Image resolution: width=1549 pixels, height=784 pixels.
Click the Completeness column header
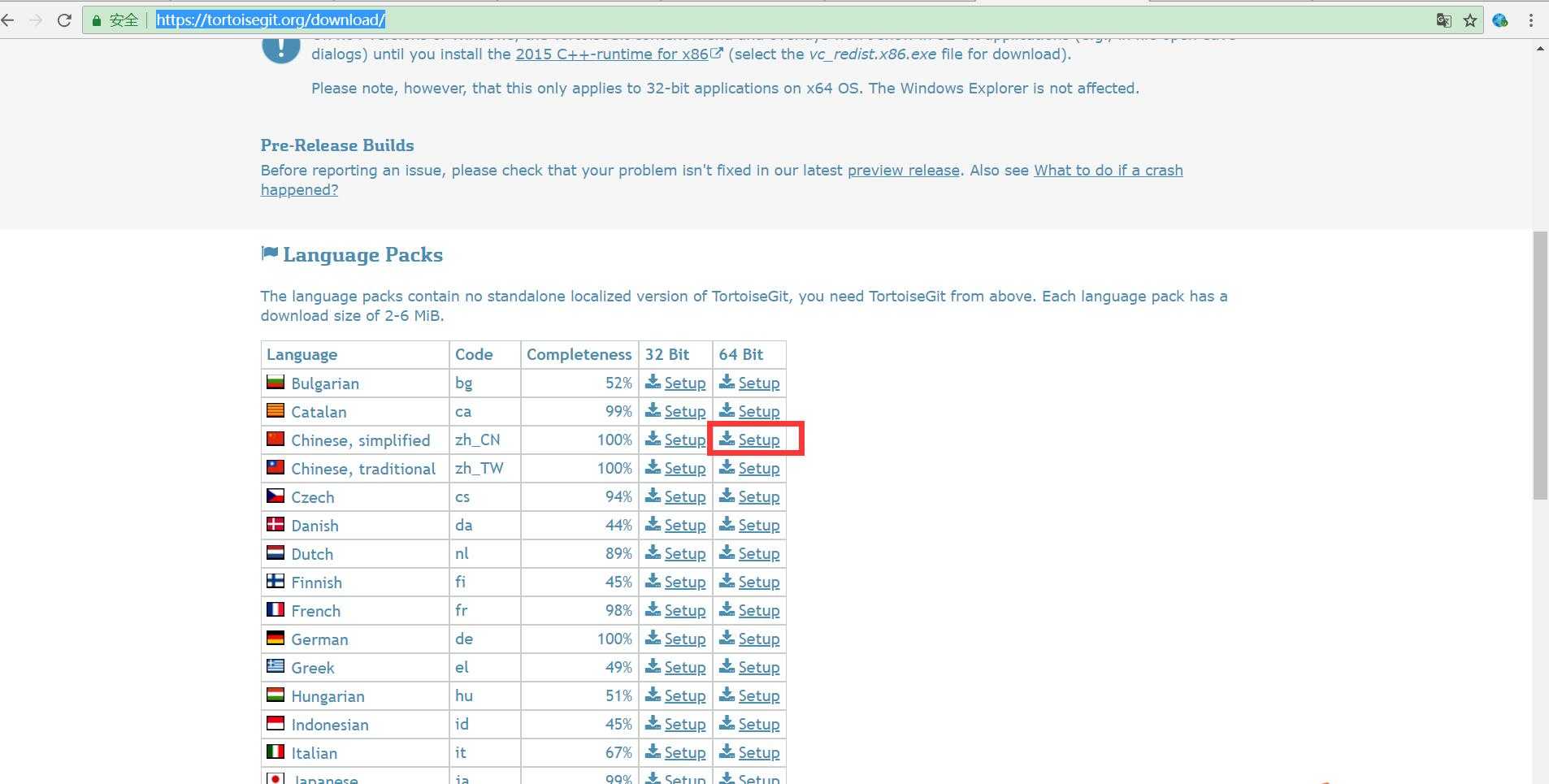pyautogui.click(x=579, y=354)
